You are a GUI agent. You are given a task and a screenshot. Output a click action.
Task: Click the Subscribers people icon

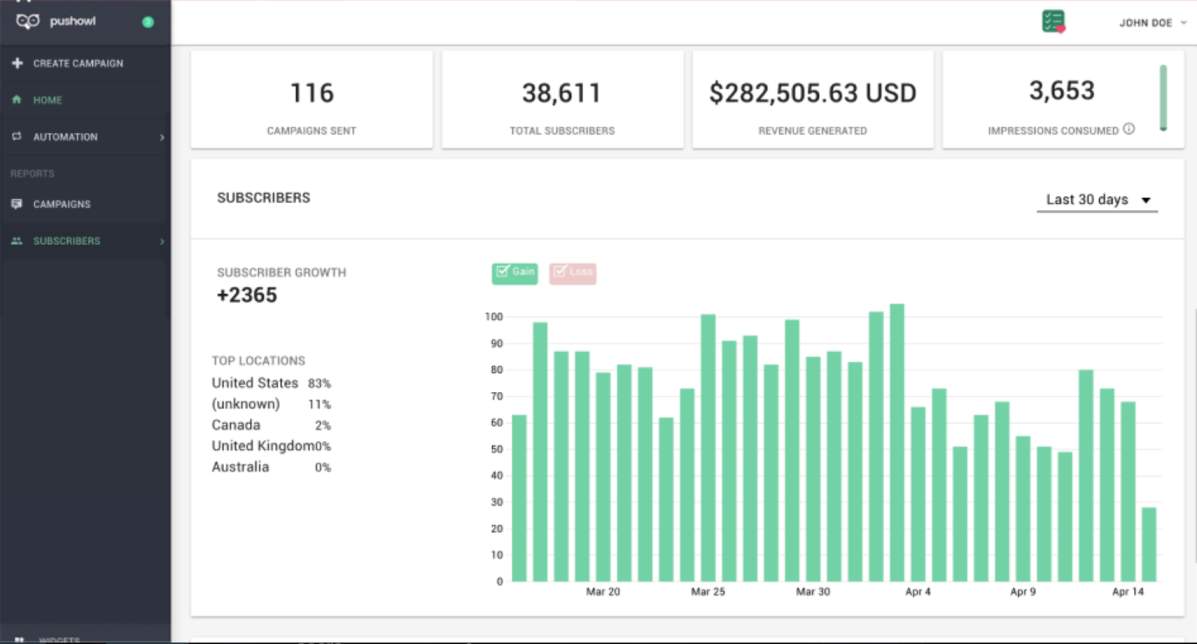(x=17, y=241)
